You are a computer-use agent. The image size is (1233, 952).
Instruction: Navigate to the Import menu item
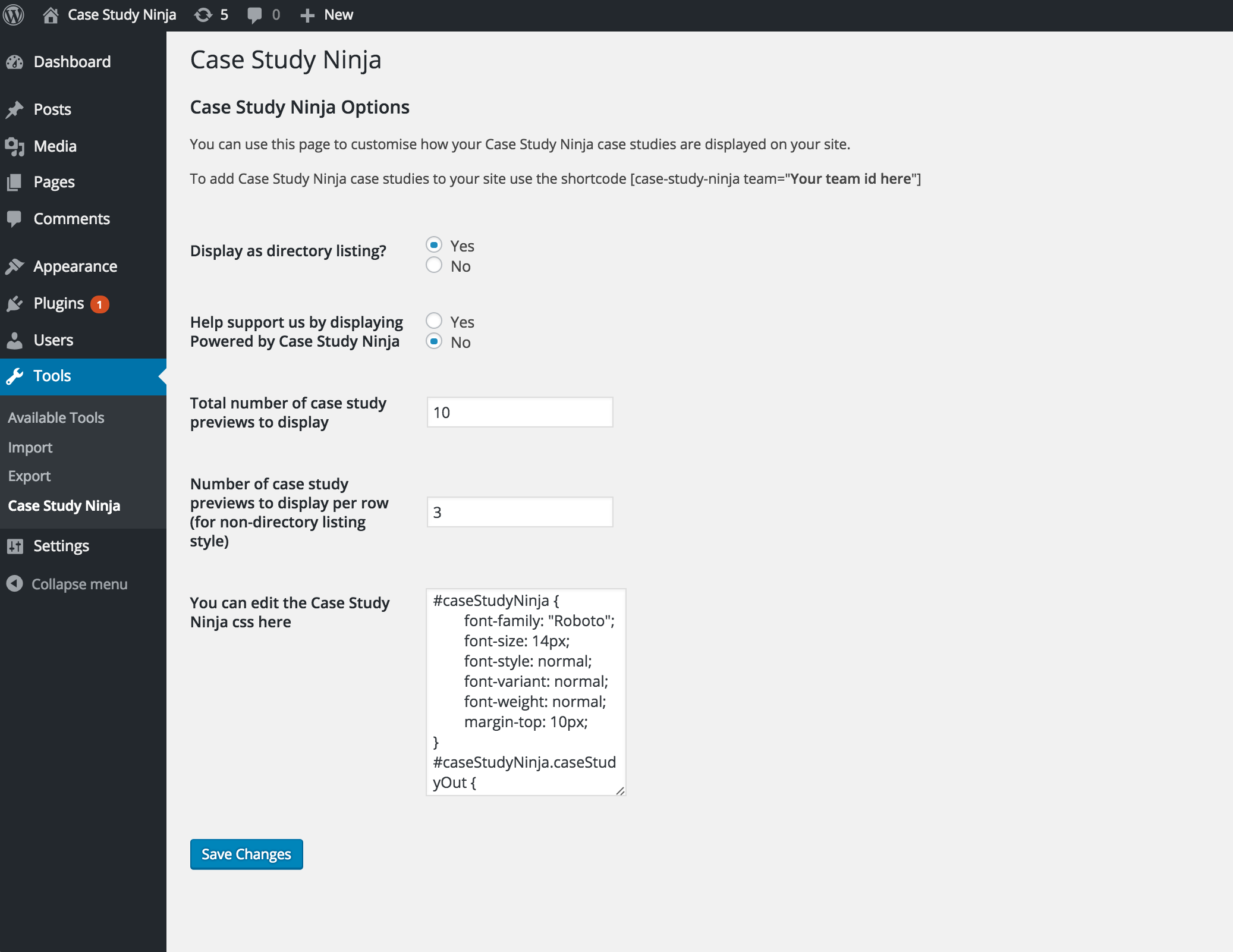(x=29, y=446)
